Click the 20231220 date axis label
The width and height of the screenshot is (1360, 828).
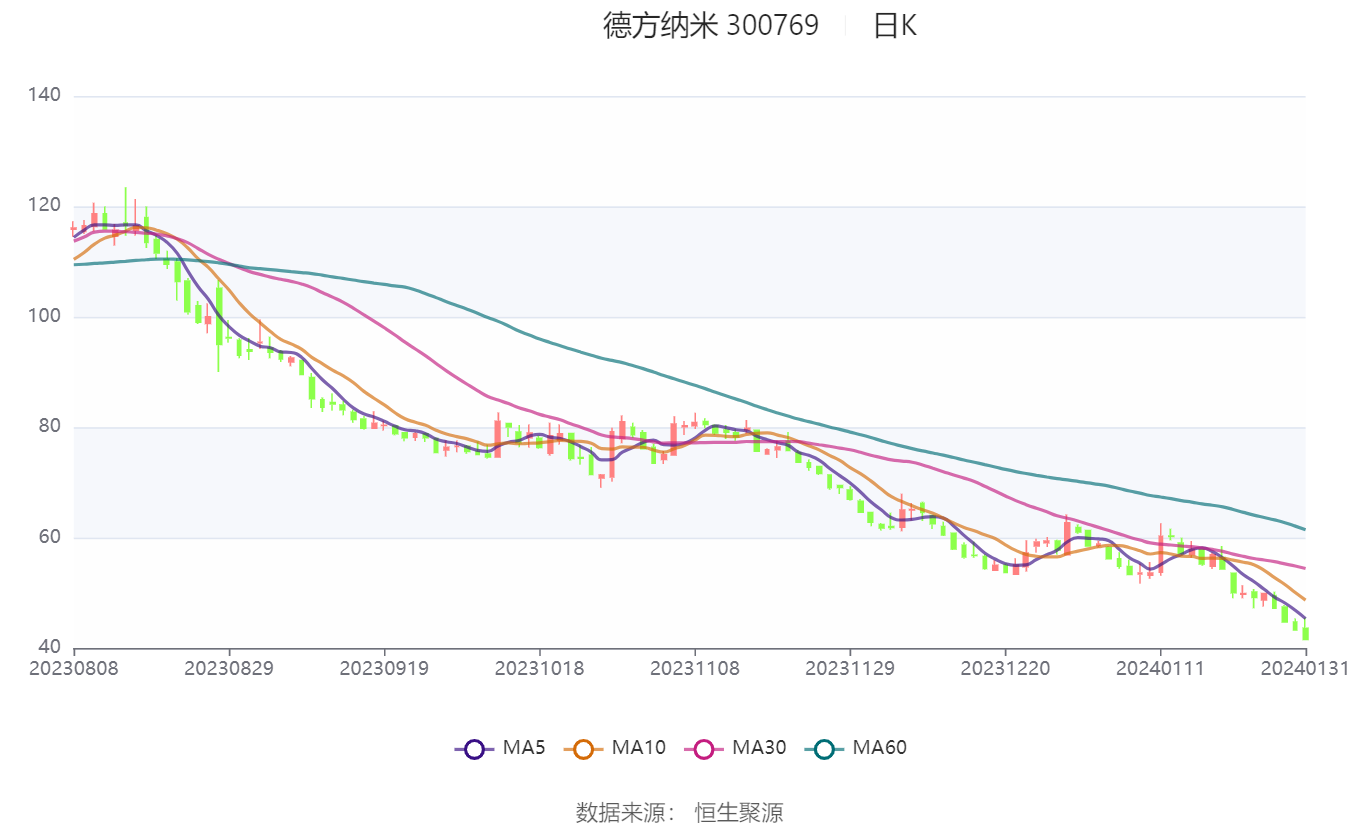[x=1005, y=668]
